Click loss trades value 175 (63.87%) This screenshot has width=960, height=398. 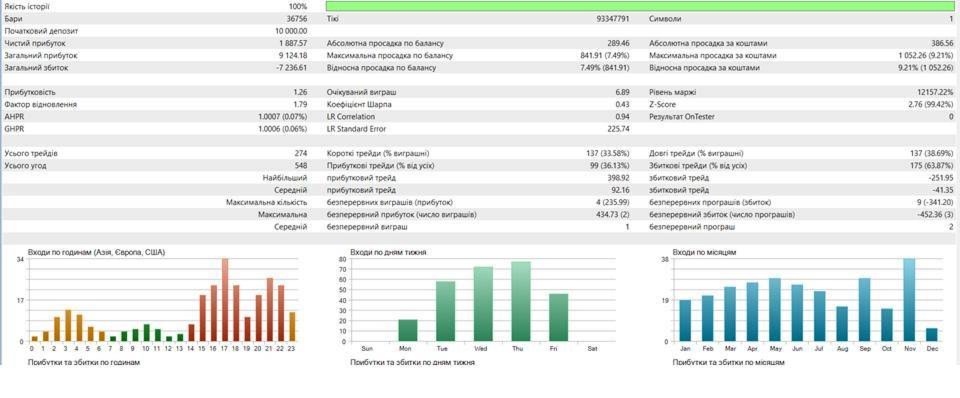(932, 165)
